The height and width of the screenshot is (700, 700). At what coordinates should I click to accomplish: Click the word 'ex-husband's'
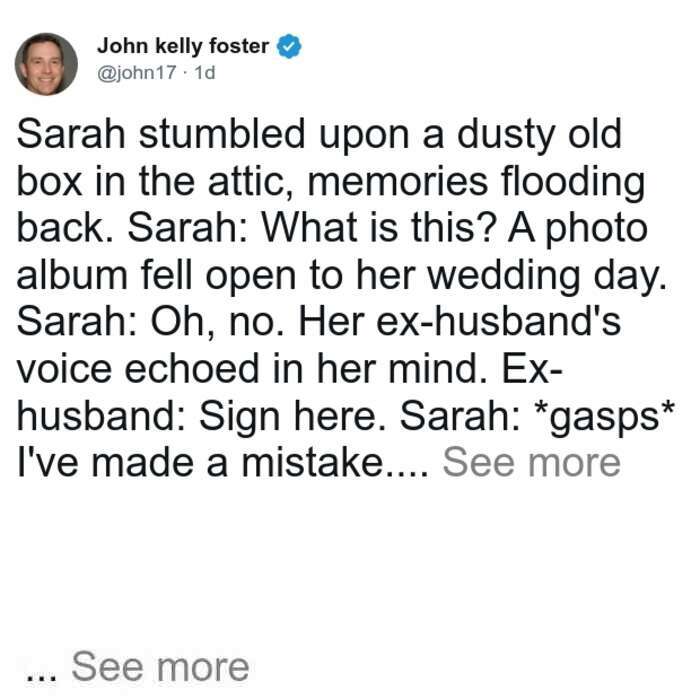[x=499, y=321]
